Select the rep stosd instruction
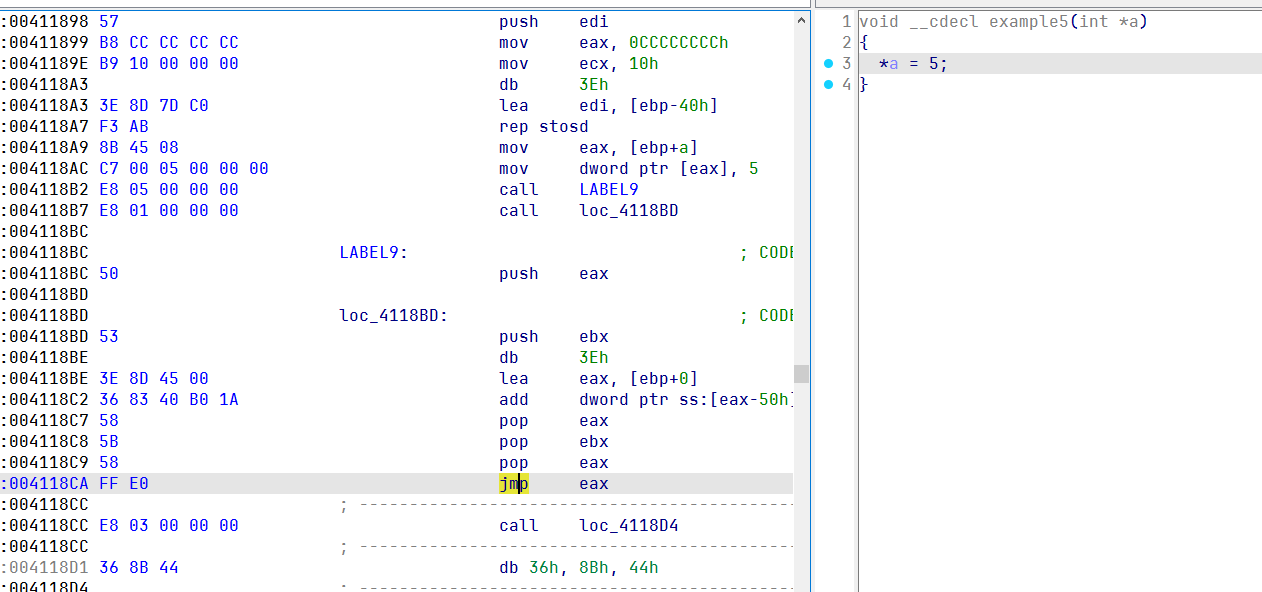This screenshot has width=1262, height=592. pyautogui.click(x=543, y=127)
